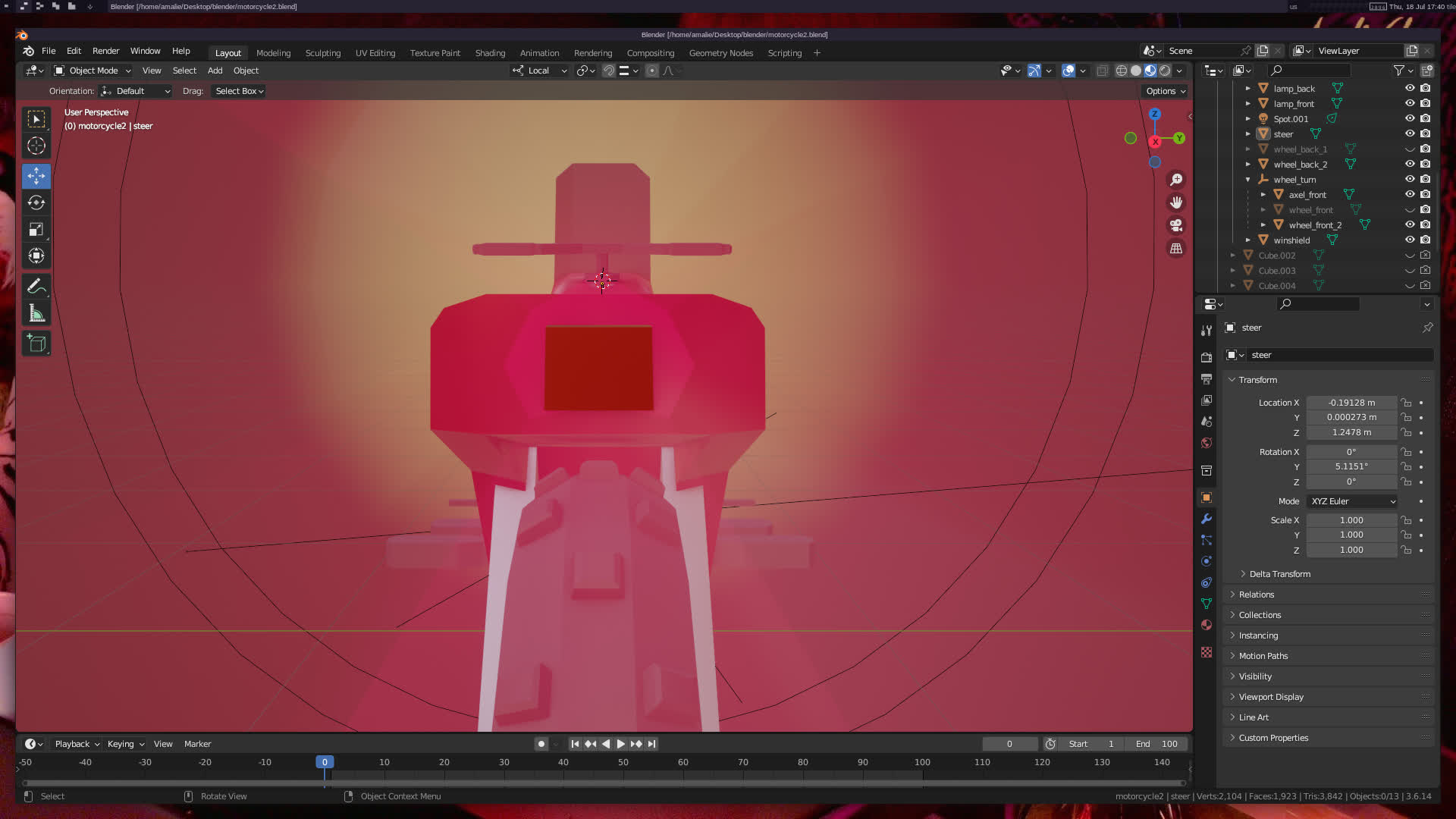Open the Modifiers wrench properties tab
Viewport: 1456px width, 819px height.
tap(1207, 519)
